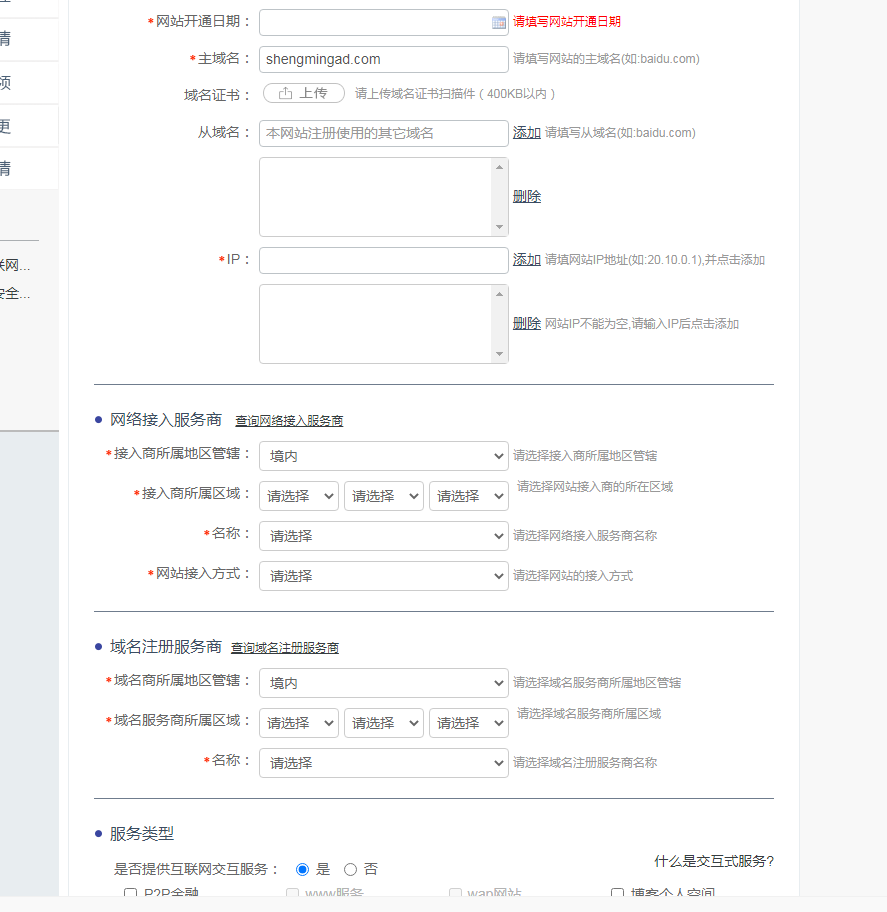Click the scrollbar of the 从域名 list box

pyautogui.click(x=500, y=196)
